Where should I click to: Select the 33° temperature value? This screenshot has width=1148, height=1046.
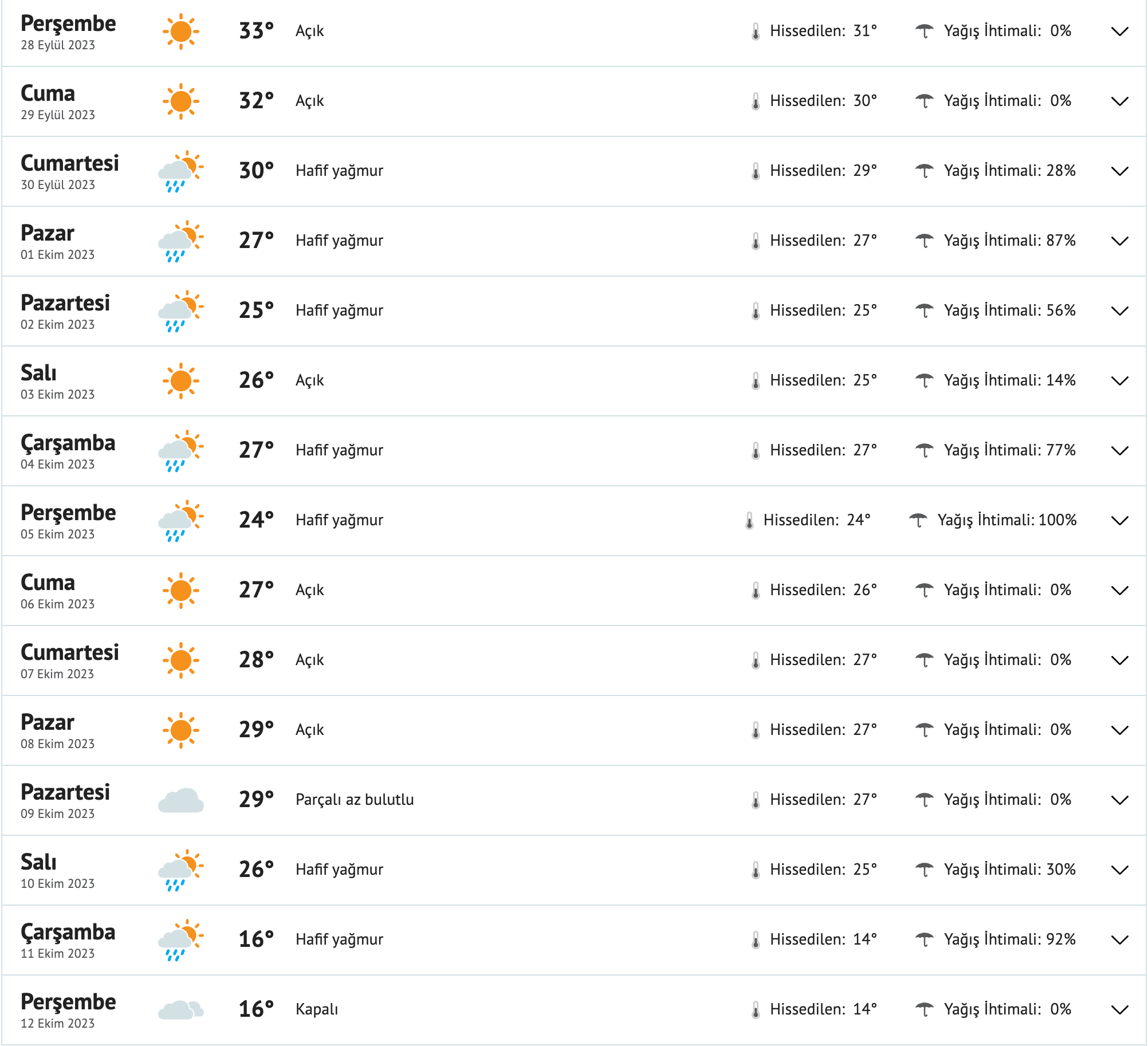pos(255,30)
